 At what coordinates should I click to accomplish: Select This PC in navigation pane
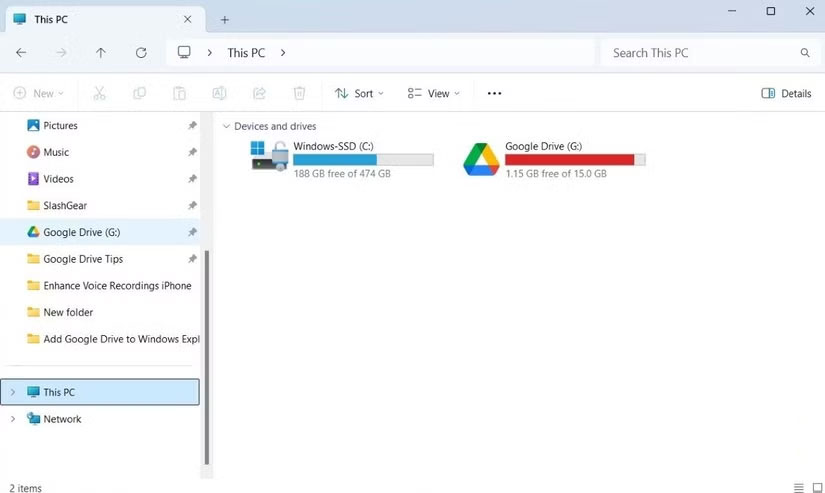point(100,392)
